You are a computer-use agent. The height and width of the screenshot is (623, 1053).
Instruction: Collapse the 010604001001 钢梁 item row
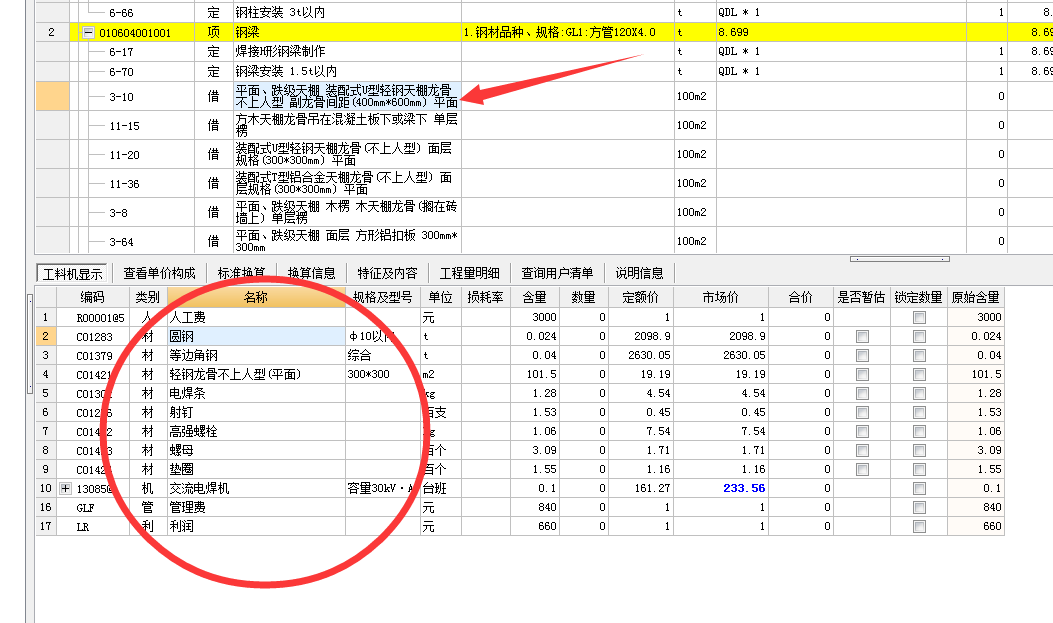(x=88, y=32)
